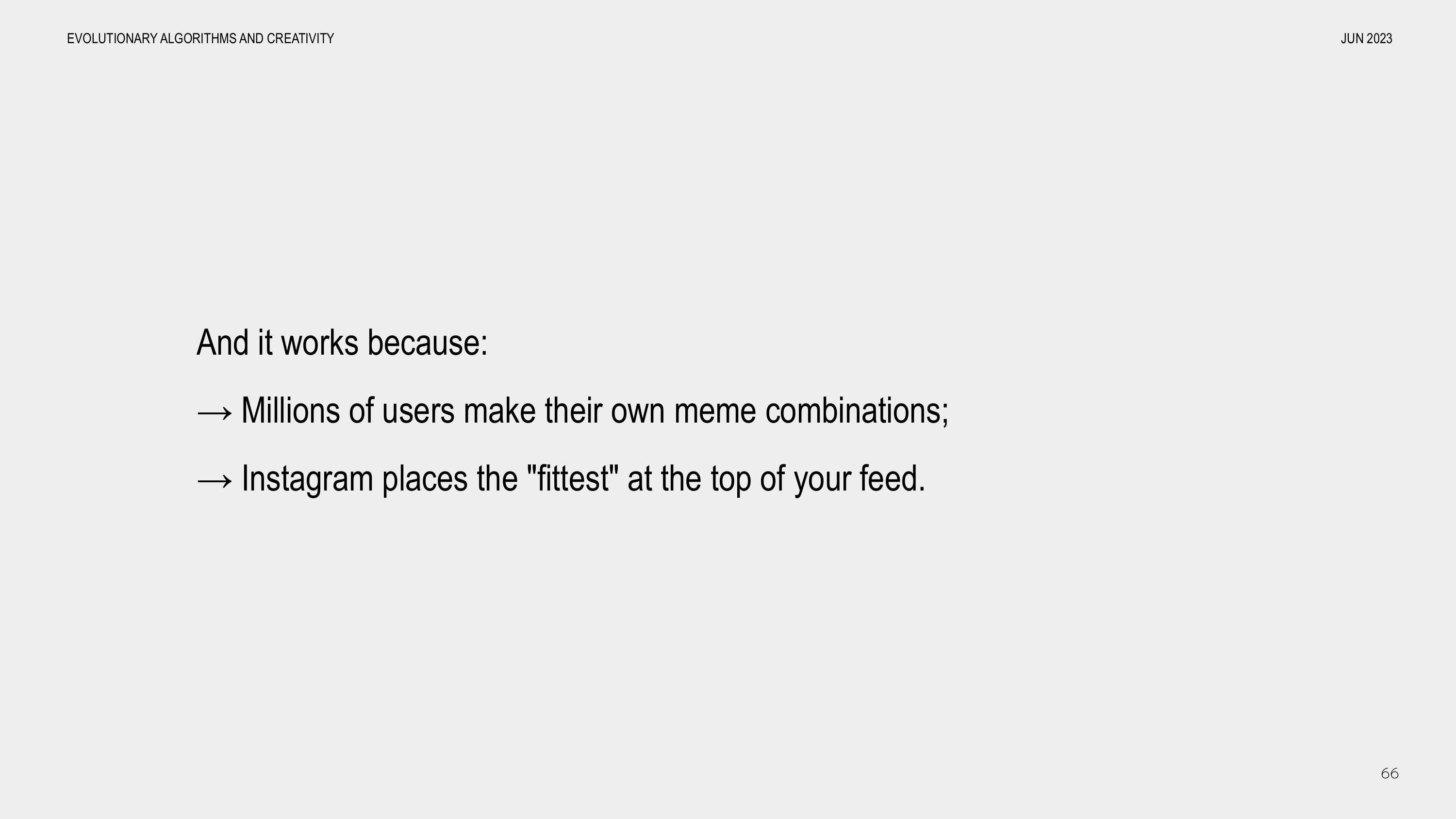Viewport: 1456px width, 819px height.
Task: Click the slide number 66
Action: point(1390,773)
